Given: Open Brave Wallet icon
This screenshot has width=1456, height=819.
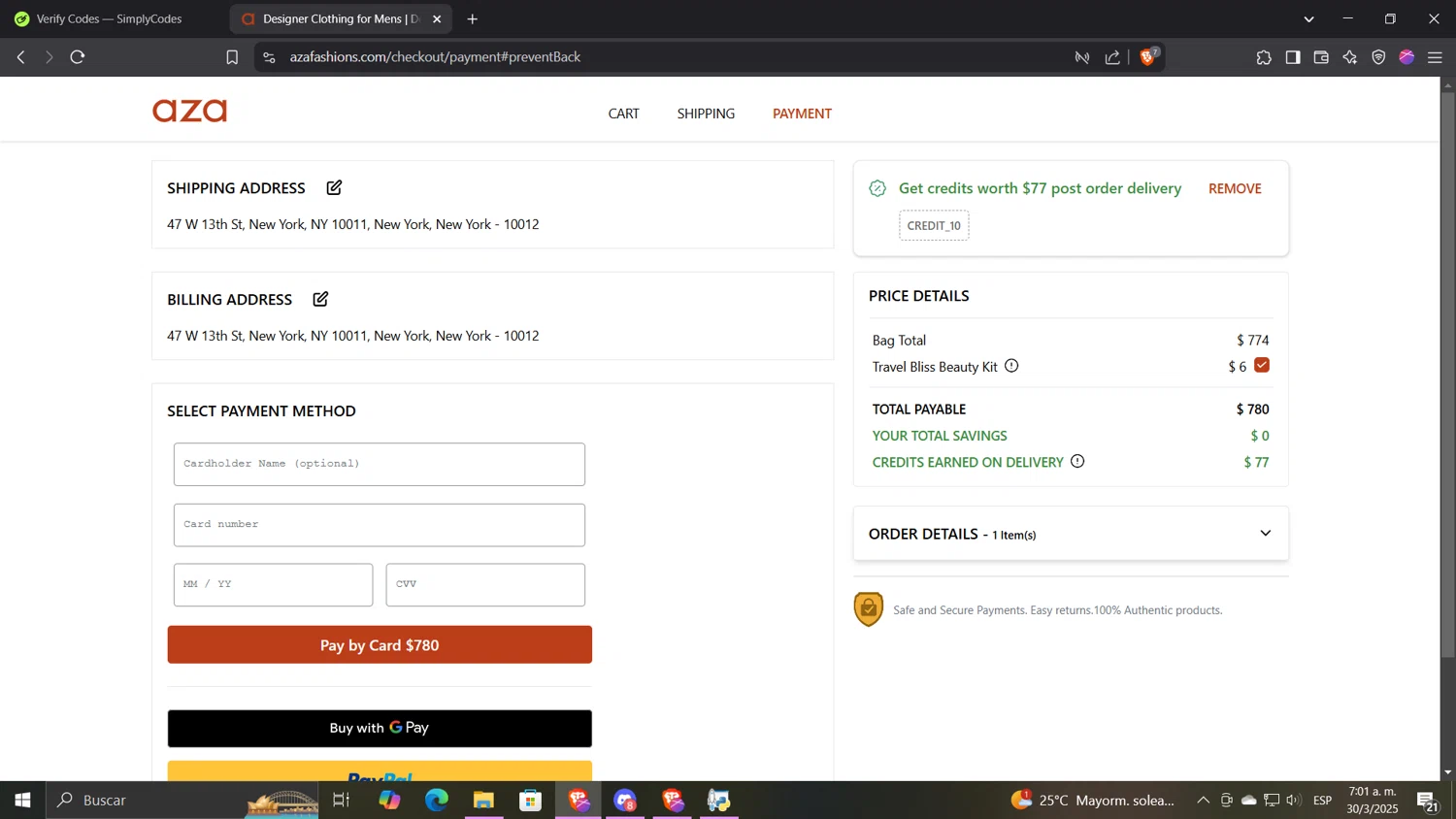Looking at the screenshot, I should 1321,57.
